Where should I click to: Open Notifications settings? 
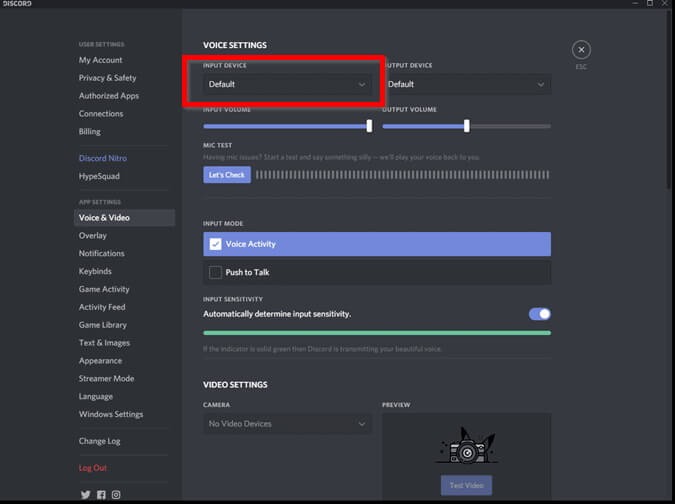pos(101,254)
